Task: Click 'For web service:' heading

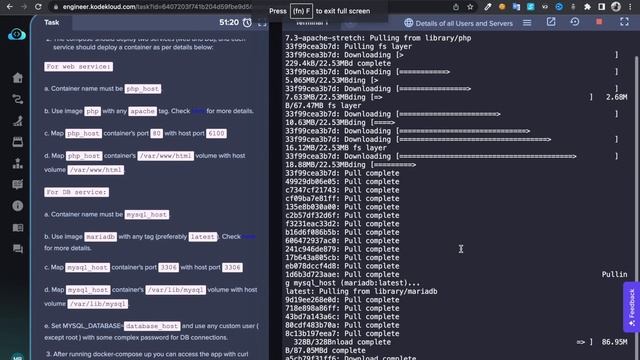Action: coord(78,67)
